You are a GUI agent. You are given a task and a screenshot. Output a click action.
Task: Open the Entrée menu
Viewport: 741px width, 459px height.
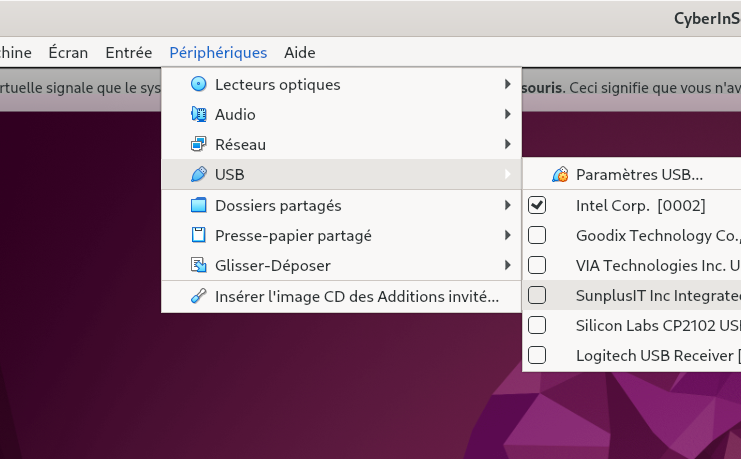(x=128, y=53)
